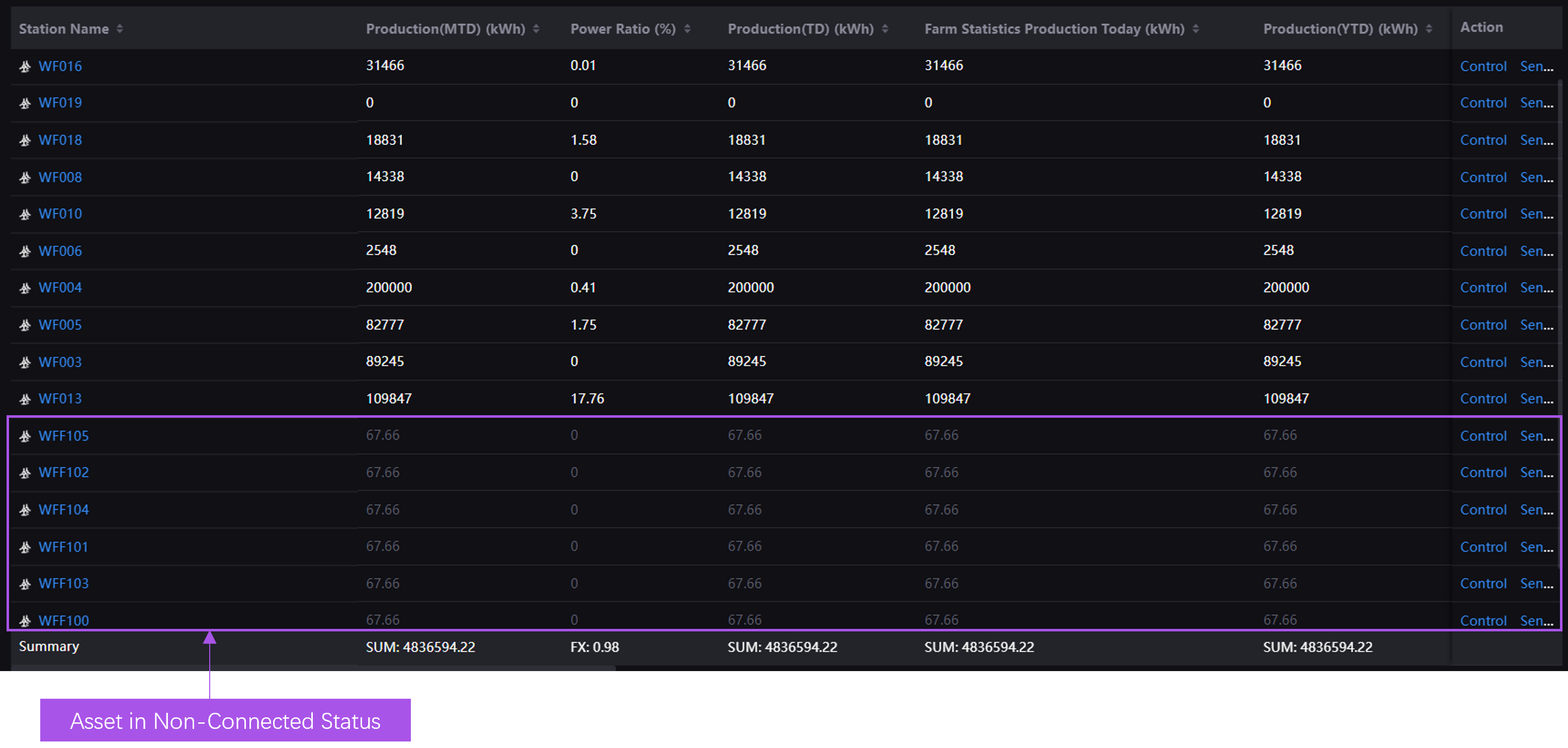Click the horizontal scrollbar below Summary
The width and height of the screenshot is (1568, 748).
[313, 668]
